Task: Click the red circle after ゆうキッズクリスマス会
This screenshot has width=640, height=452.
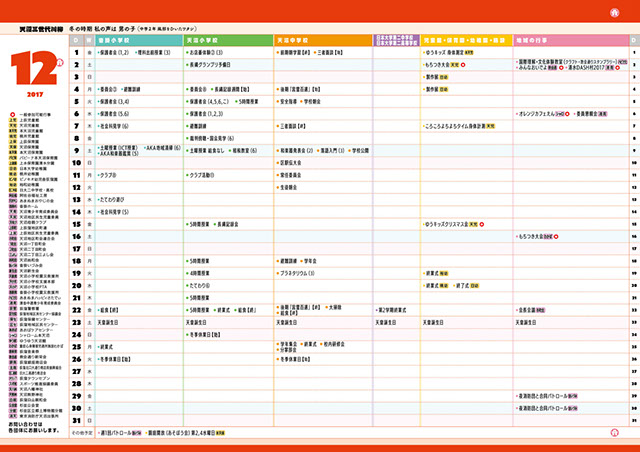Action: (x=482, y=224)
